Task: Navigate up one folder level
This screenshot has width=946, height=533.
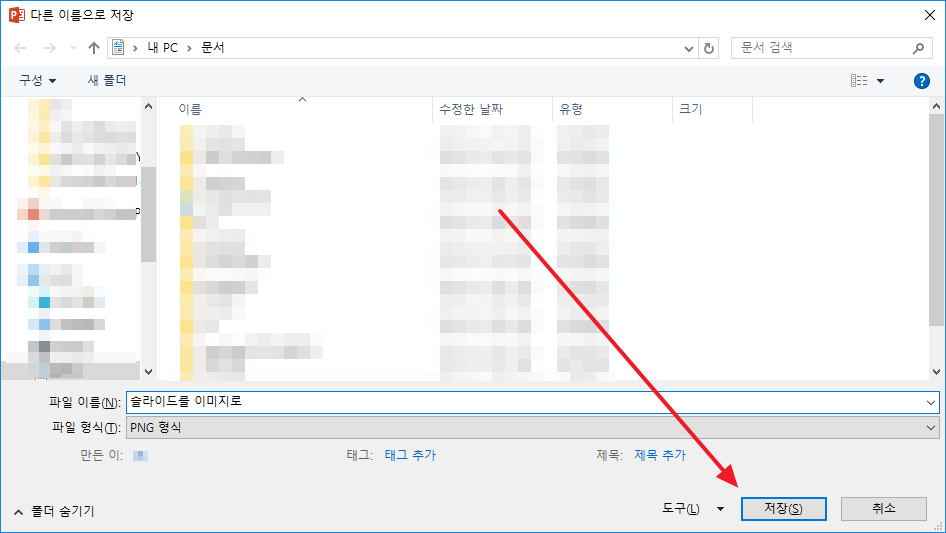Action: (94, 48)
